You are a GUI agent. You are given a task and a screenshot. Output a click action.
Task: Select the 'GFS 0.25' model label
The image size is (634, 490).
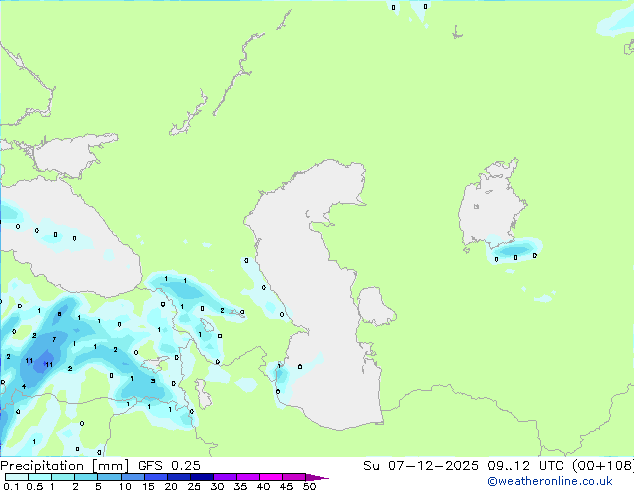[x=169, y=466]
